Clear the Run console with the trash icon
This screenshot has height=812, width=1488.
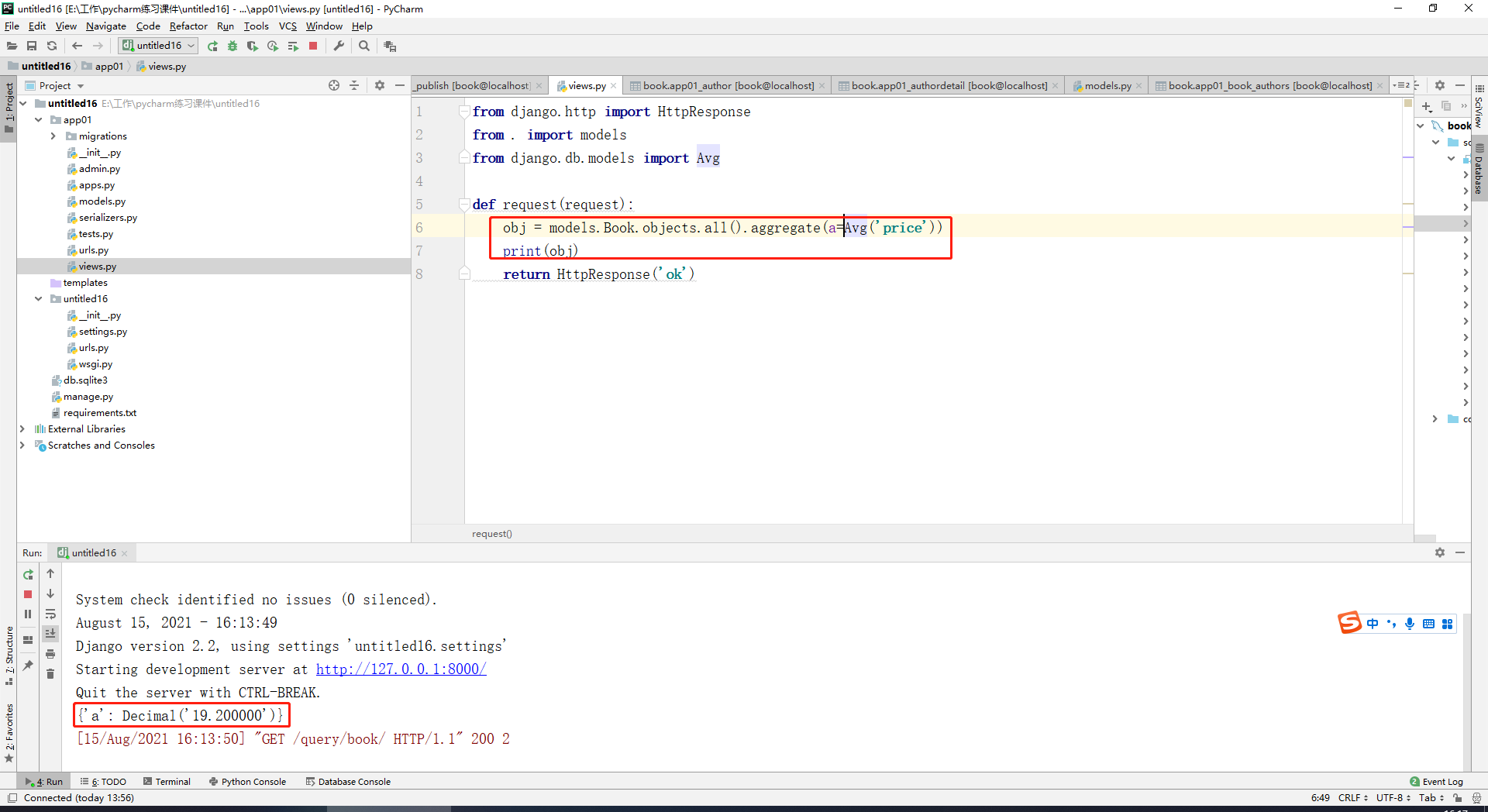50,674
